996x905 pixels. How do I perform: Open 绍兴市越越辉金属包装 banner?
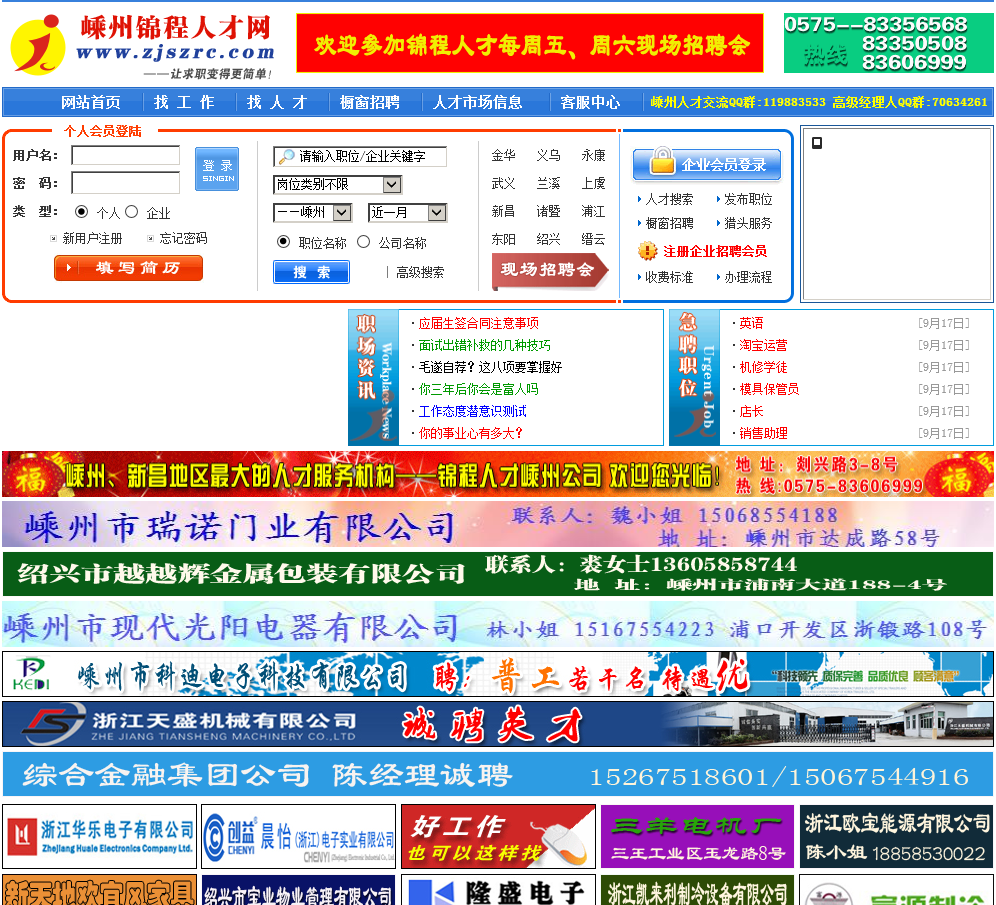pos(498,573)
